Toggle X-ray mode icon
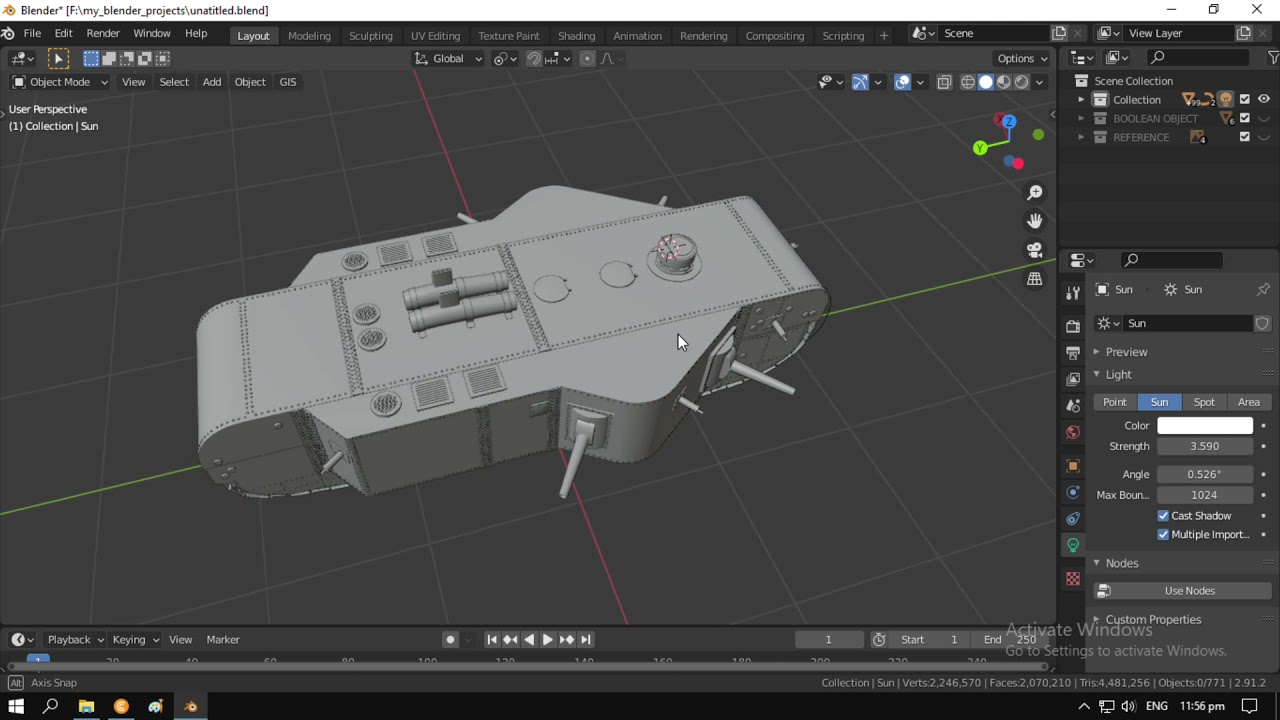 pos(944,82)
